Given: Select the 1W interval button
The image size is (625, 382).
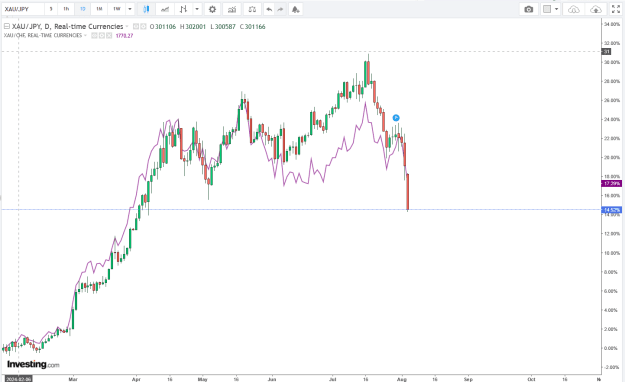Looking at the screenshot, I should coord(117,9).
